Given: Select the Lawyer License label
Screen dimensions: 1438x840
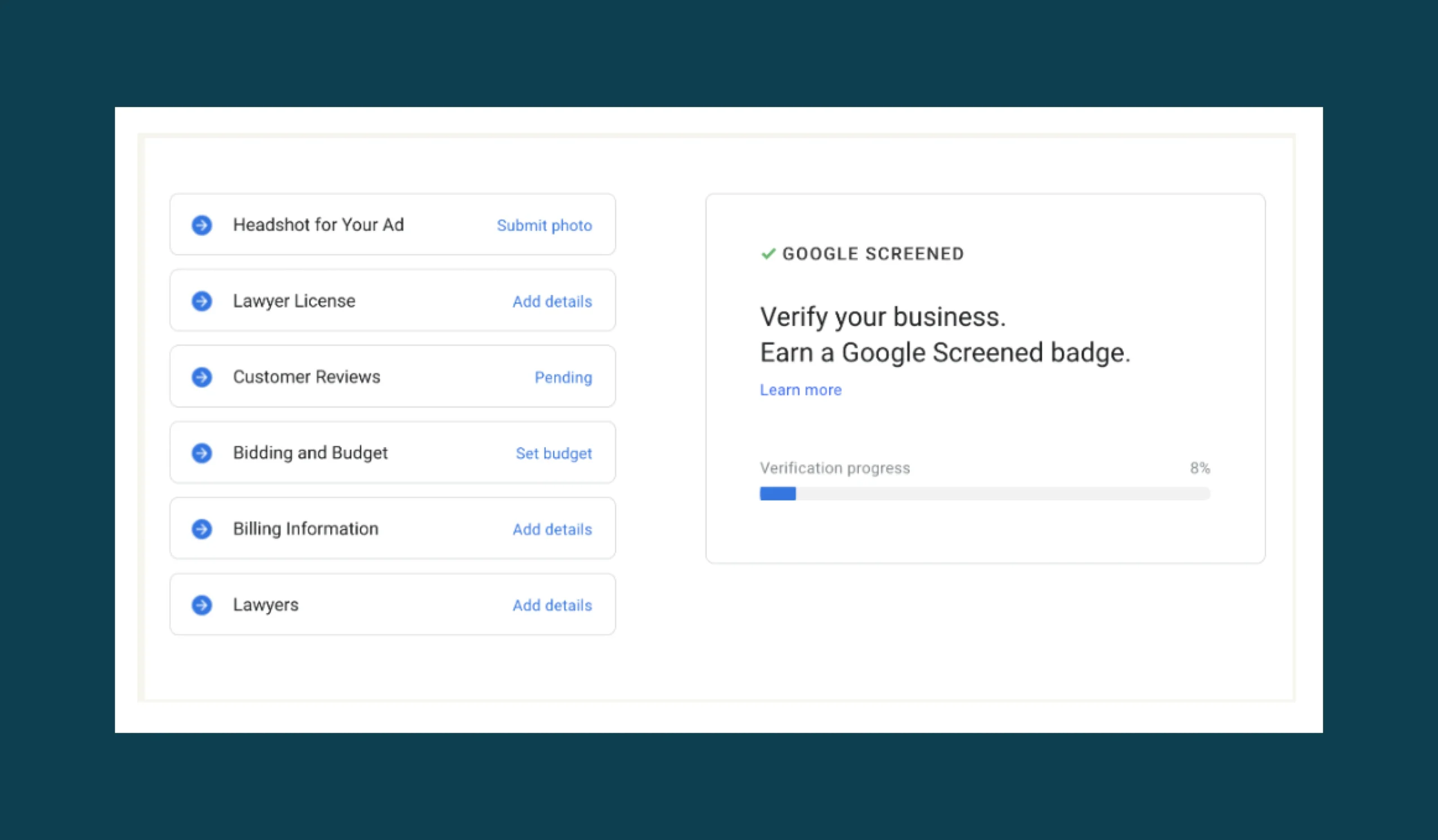Looking at the screenshot, I should 294,301.
